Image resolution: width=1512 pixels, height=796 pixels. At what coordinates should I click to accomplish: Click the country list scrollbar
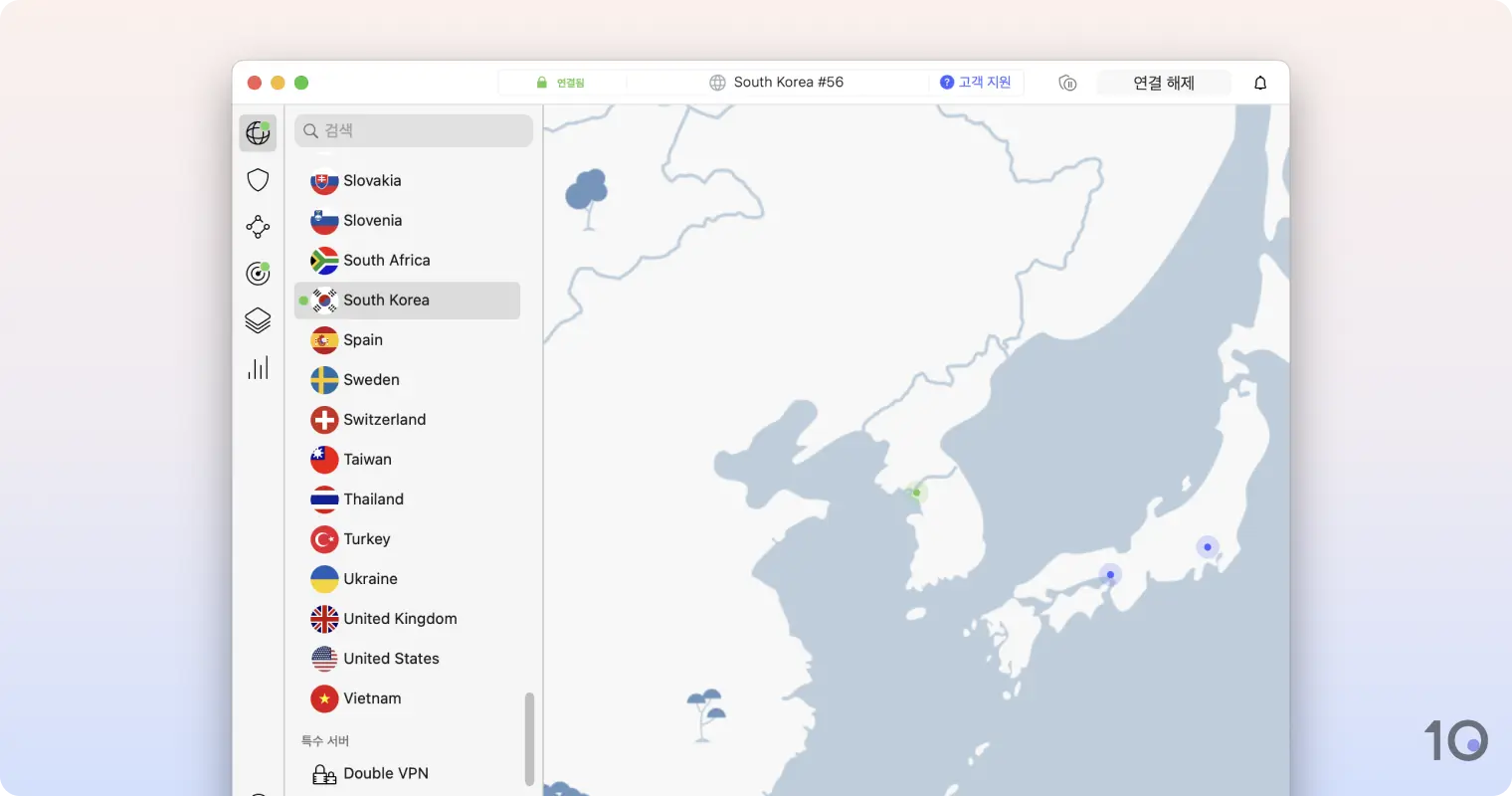tap(529, 738)
